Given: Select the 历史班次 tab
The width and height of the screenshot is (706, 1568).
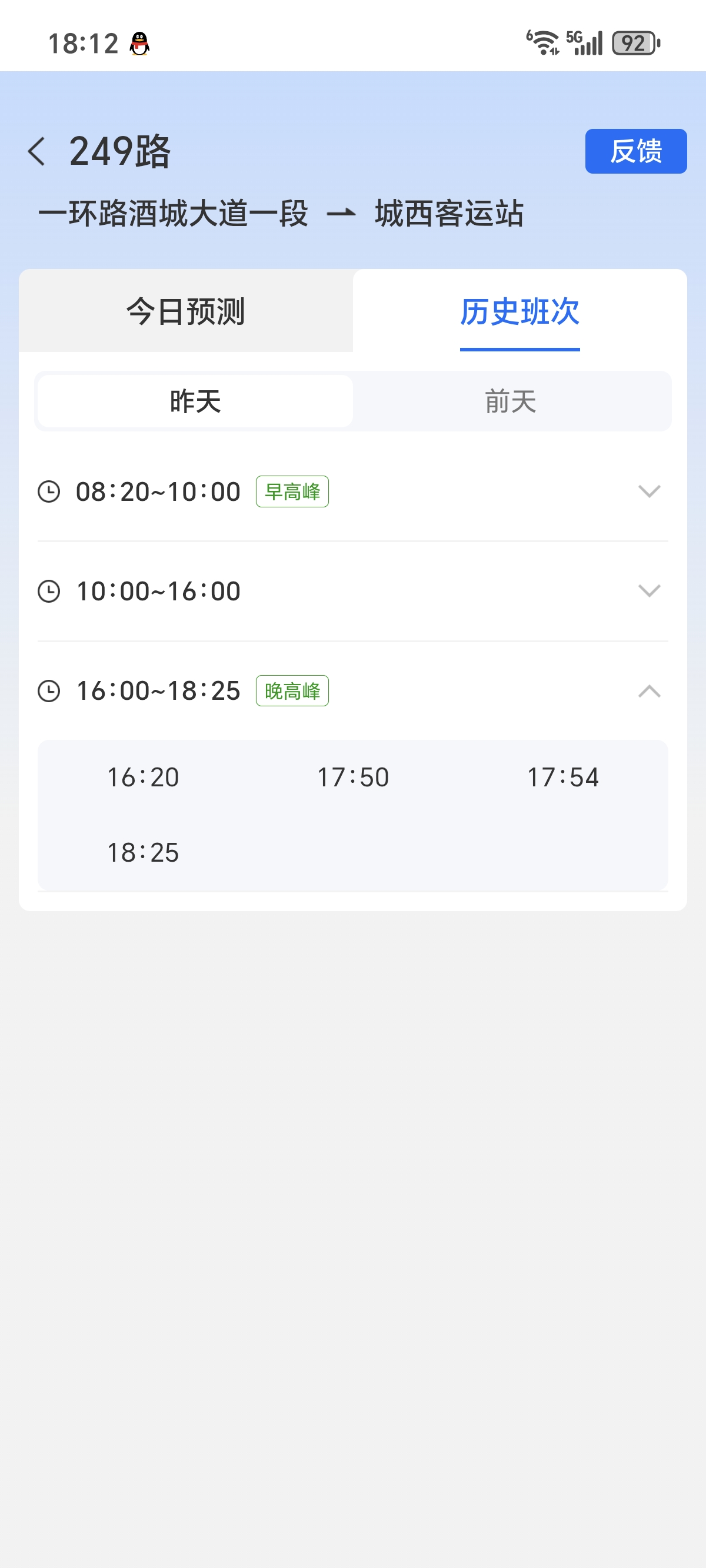Looking at the screenshot, I should tap(519, 311).
